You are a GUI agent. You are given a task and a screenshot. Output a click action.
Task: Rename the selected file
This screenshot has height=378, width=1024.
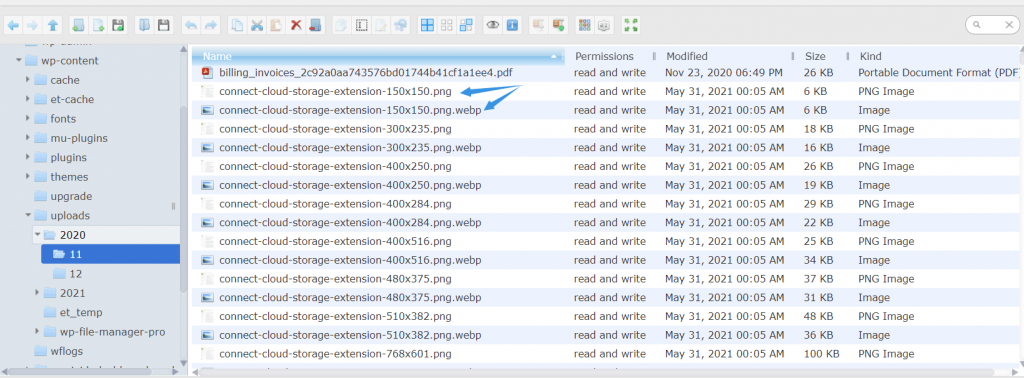(361, 25)
